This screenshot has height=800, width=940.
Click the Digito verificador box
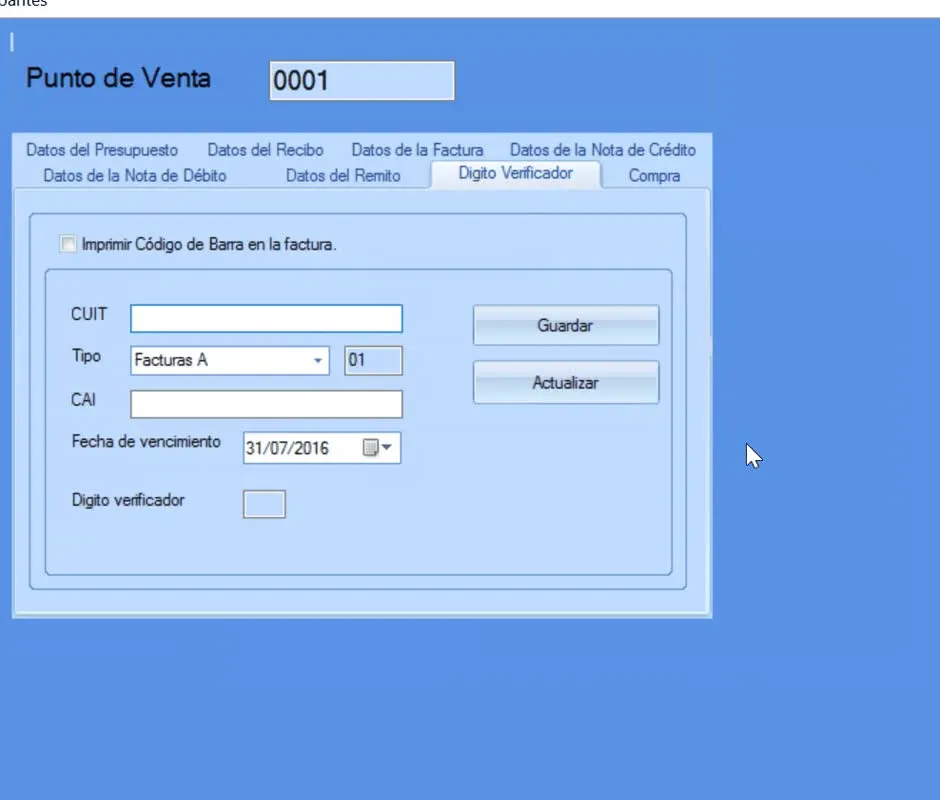(264, 504)
